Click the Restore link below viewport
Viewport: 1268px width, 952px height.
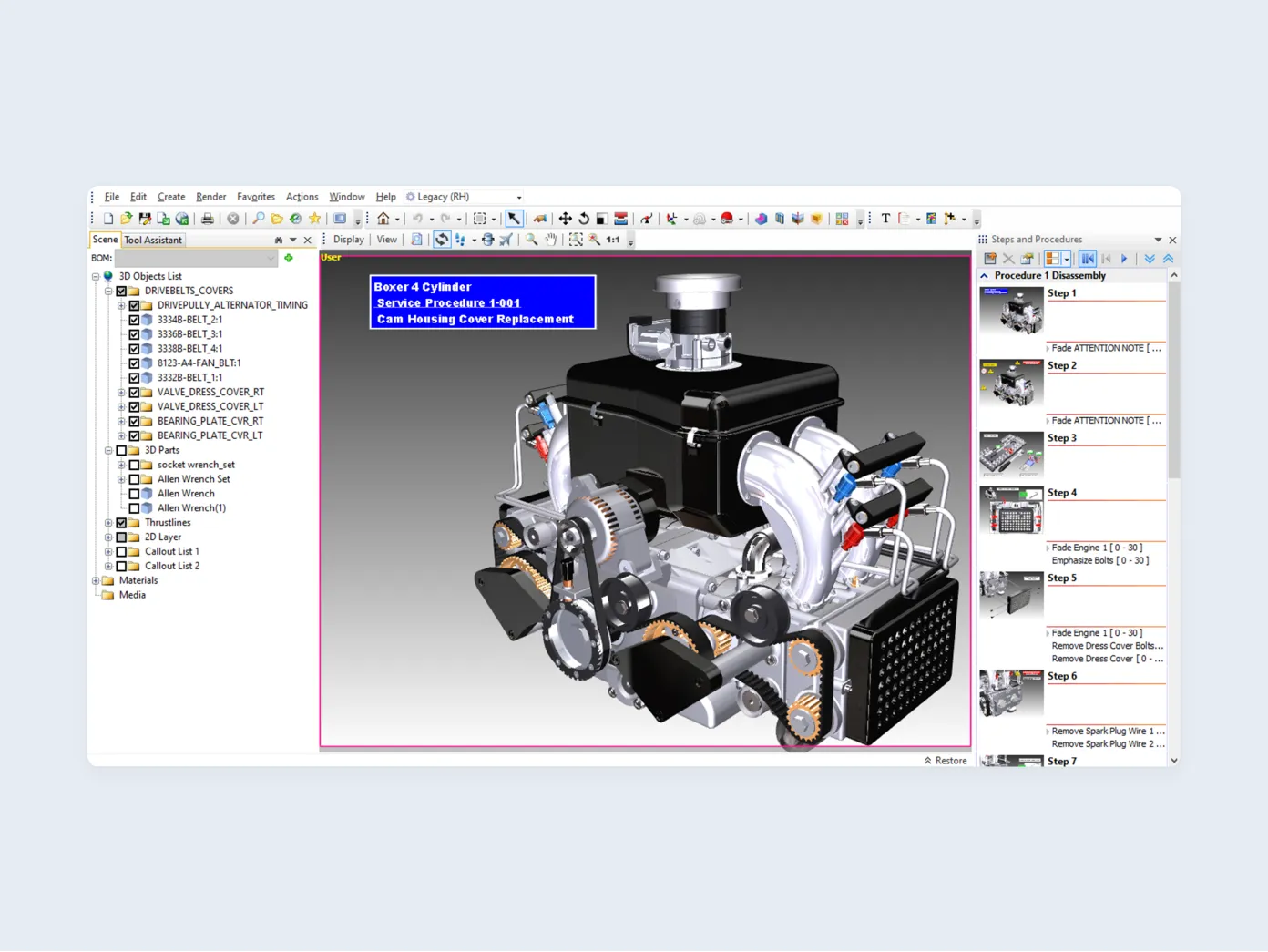pyautogui.click(x=946, y=761)
